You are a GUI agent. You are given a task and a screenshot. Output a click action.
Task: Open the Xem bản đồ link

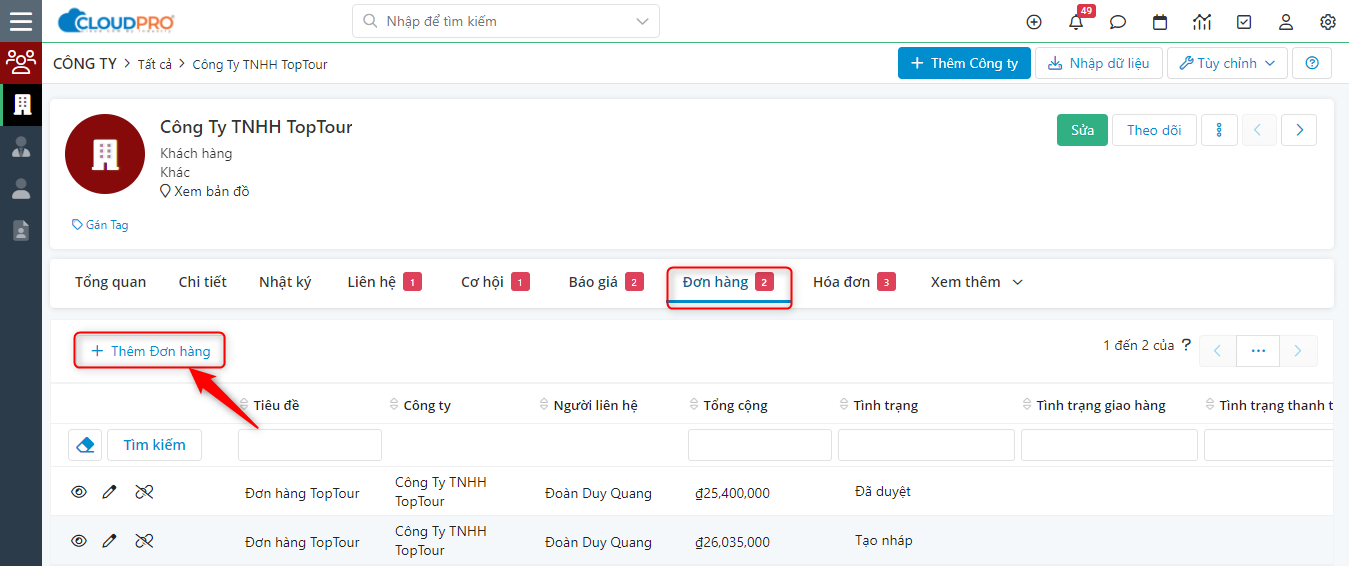pyautogui.click(x=205, y=191)
